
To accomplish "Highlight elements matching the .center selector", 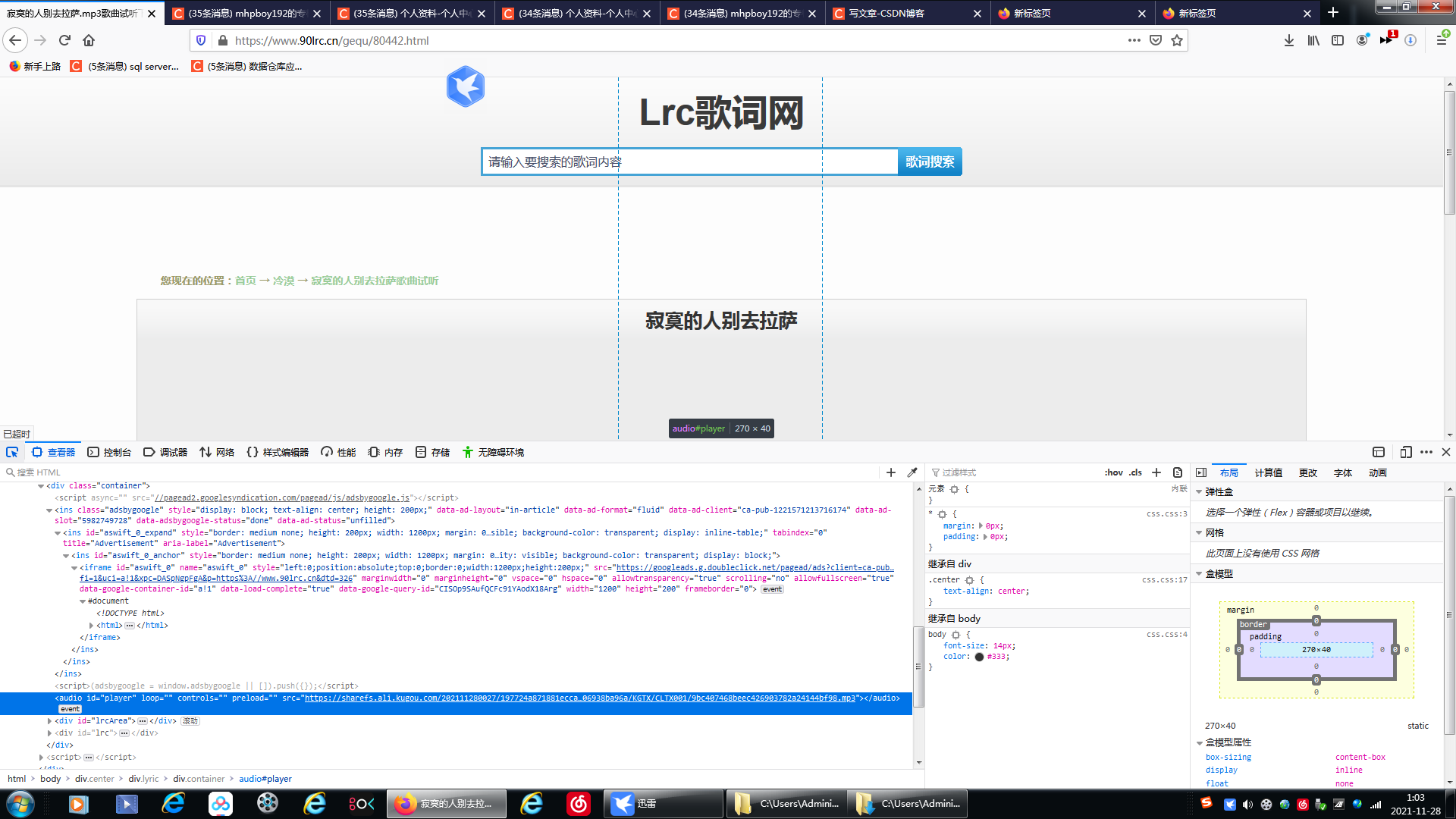I will tap(969, 580).
